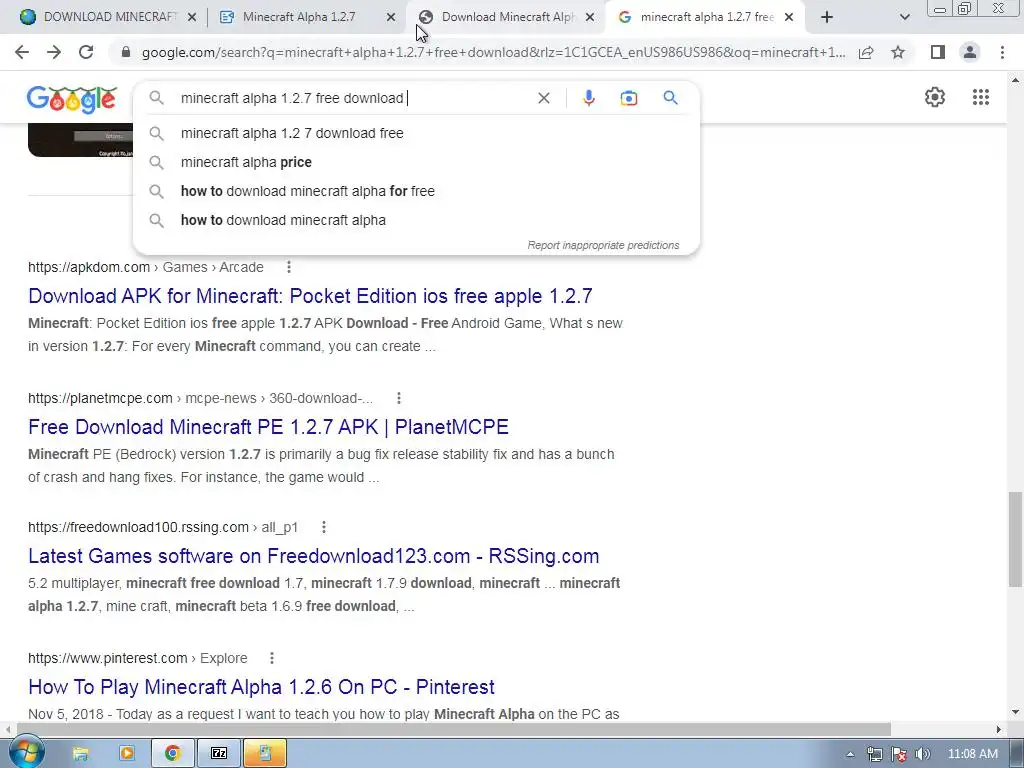Open Free Download Minecraft PE 1.2.7 APK result

point(268,427)
